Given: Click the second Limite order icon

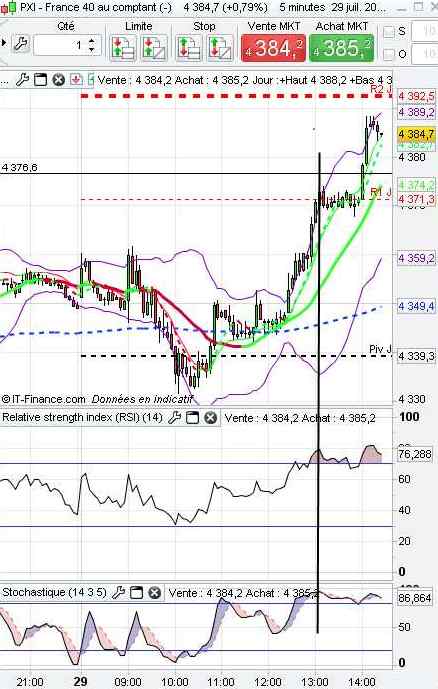Looking at the screenshot, I should (x=154, y=47).
